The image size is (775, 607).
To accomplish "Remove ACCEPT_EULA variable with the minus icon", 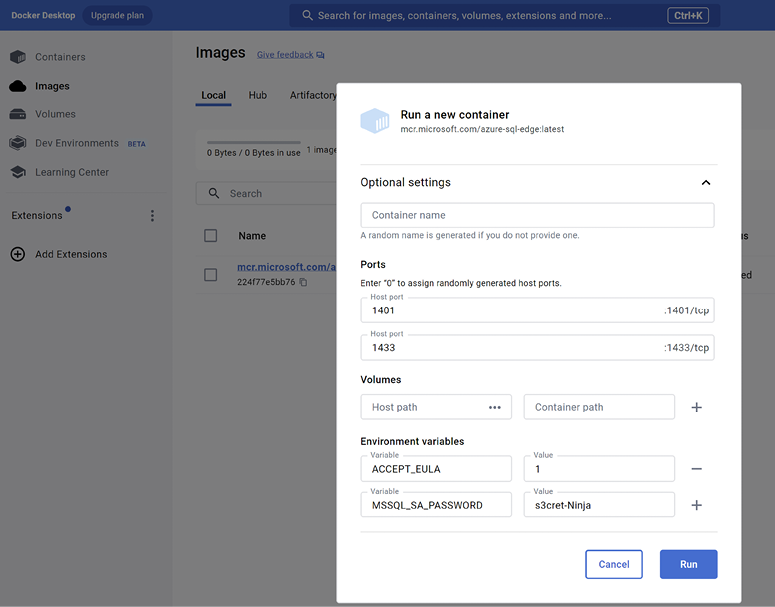I will pos(696,469).
